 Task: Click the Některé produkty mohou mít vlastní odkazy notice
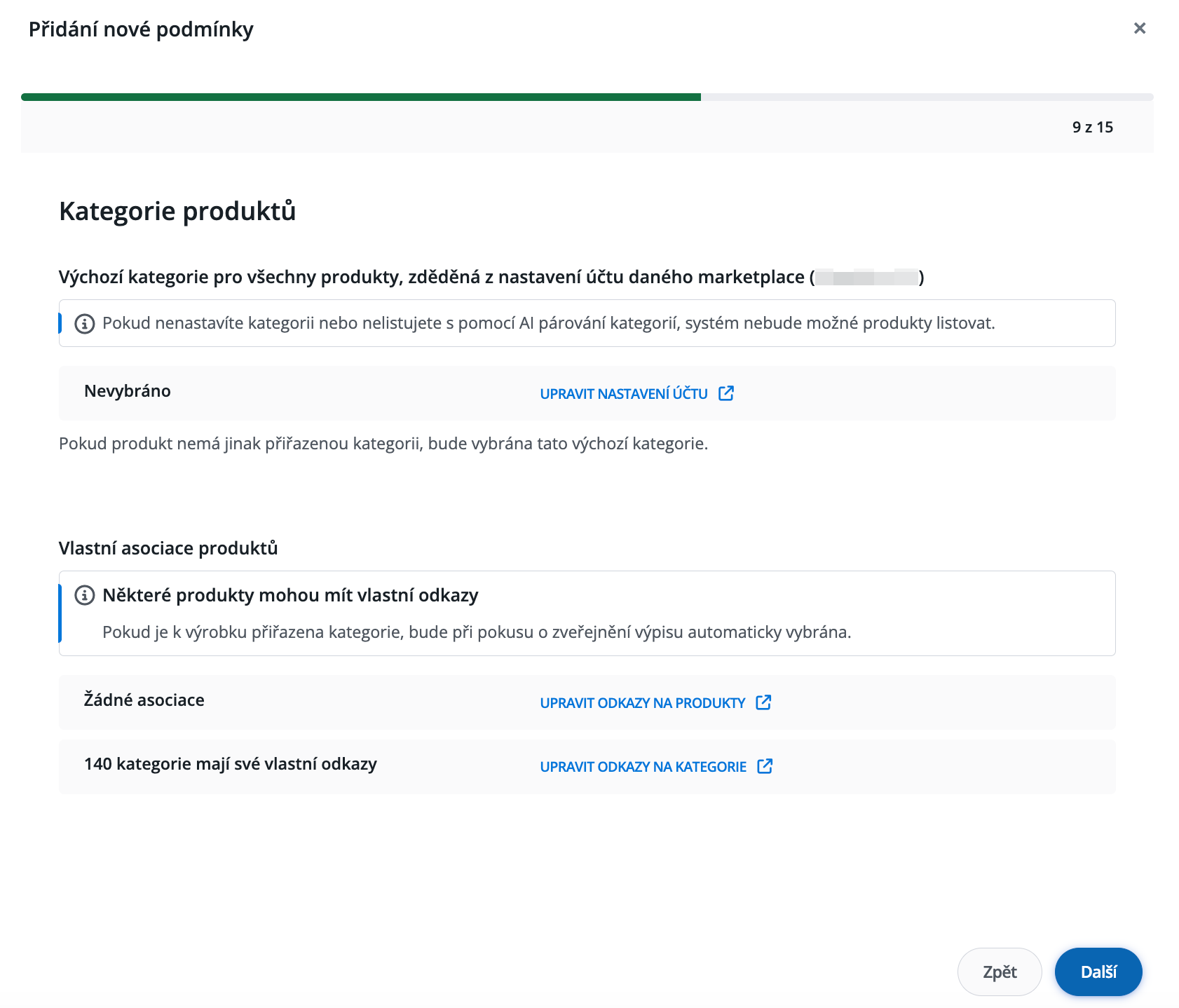tap(290, 595)
